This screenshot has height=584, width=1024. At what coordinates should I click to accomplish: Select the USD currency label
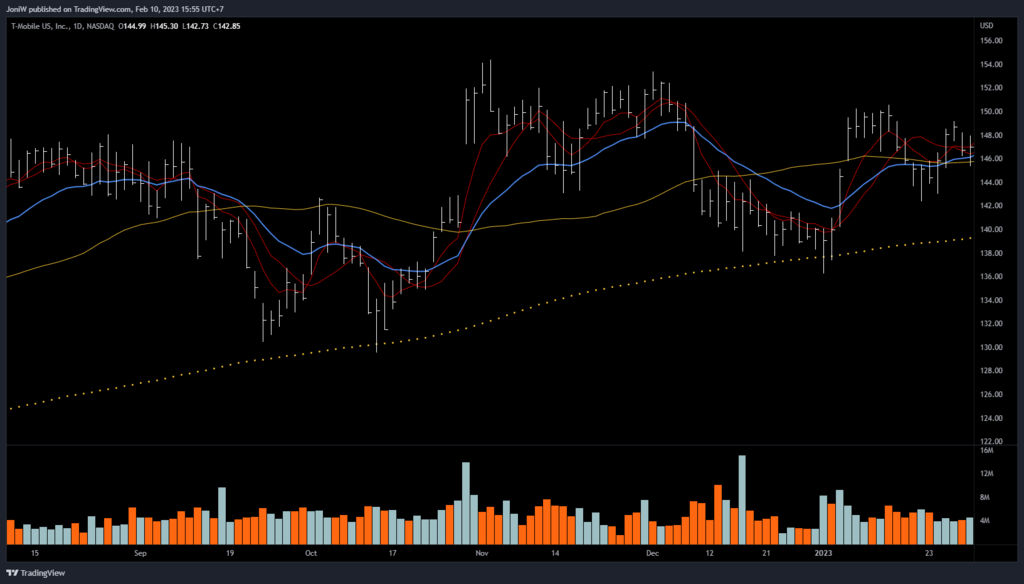pos(985,25)
